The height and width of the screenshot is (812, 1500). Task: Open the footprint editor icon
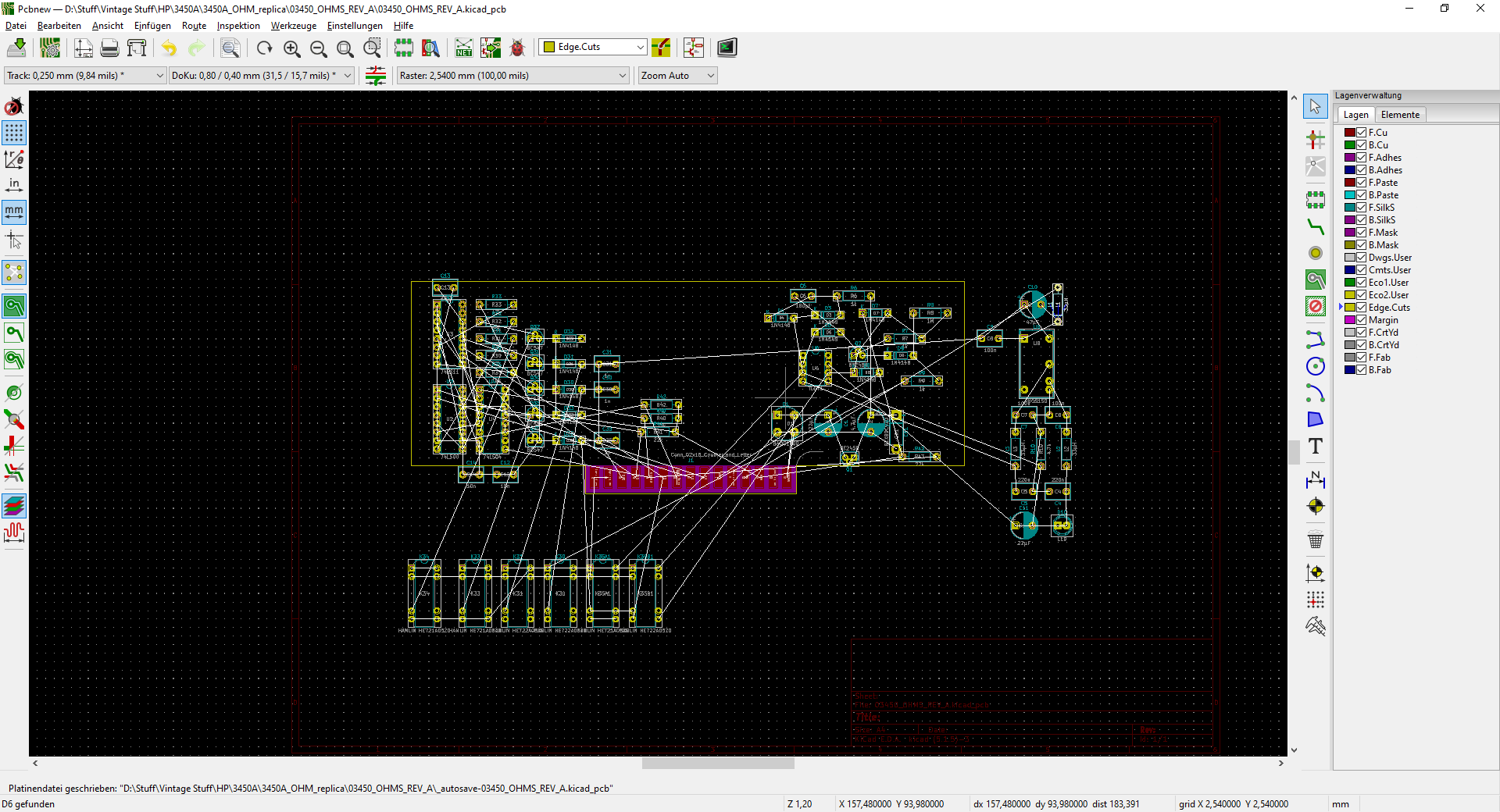pyautogui.click(x=404, y=48)
